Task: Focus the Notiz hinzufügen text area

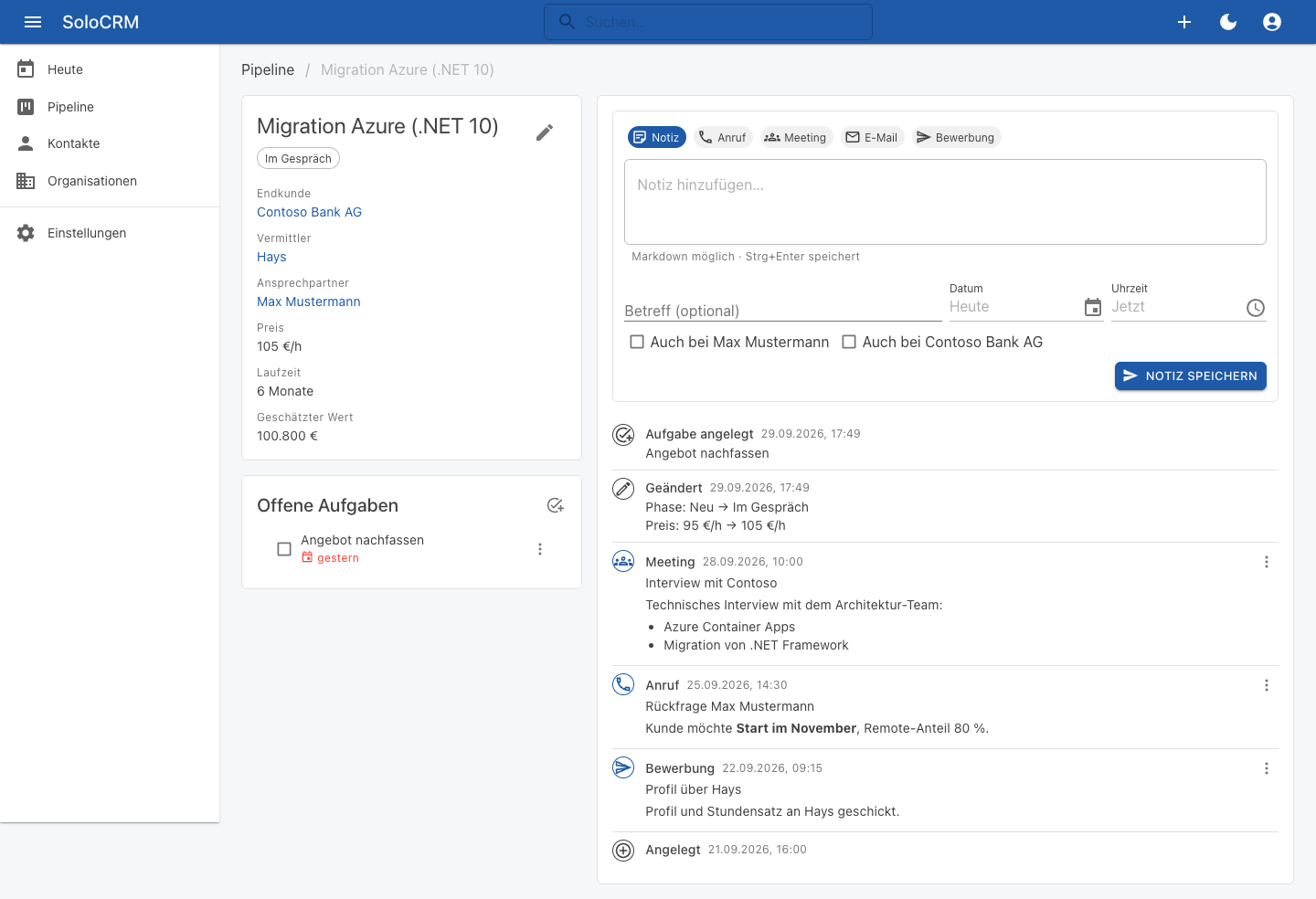Action: (x=945, y=202)
